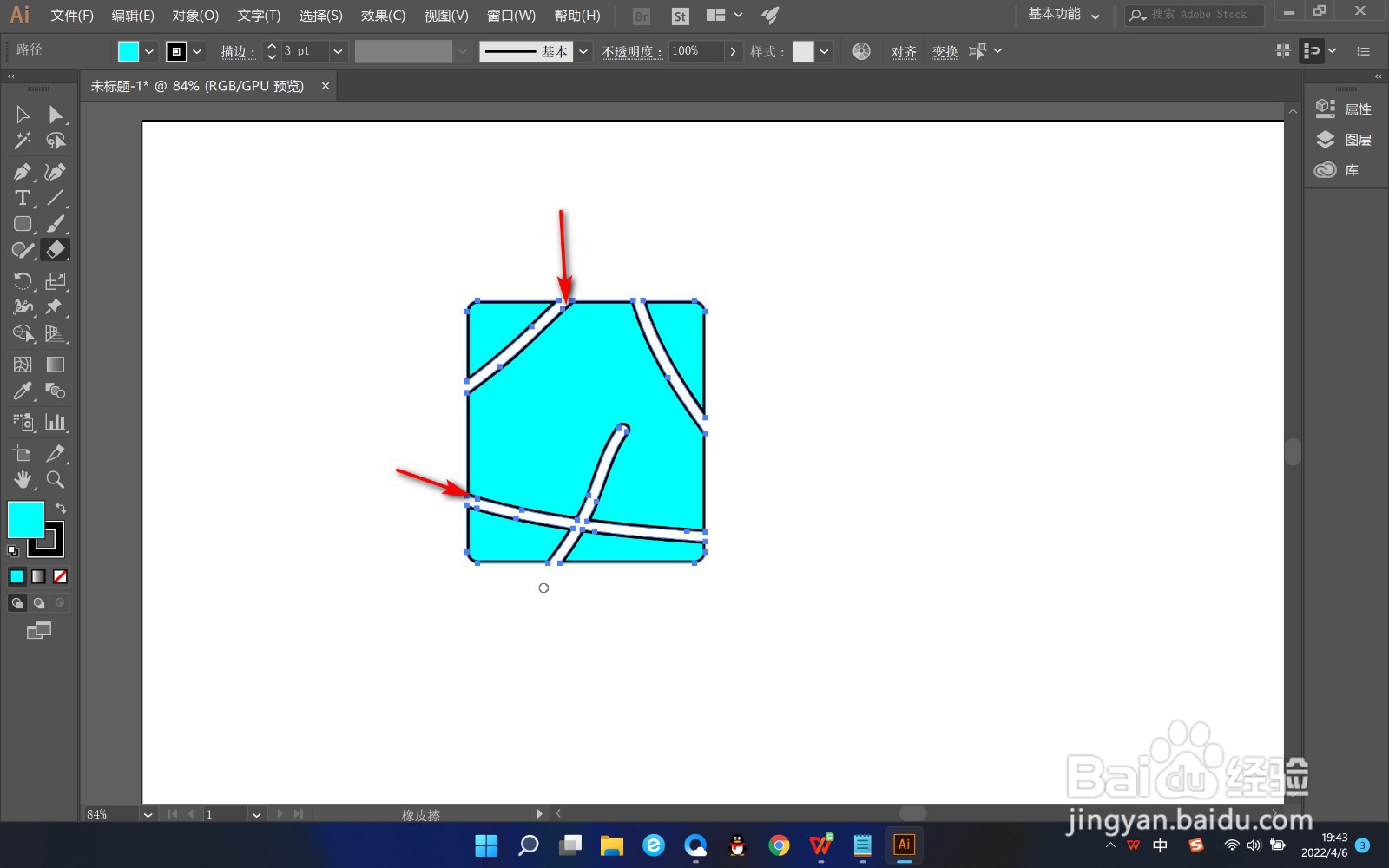Enable Draw Behind mode

tap(39, 602)
